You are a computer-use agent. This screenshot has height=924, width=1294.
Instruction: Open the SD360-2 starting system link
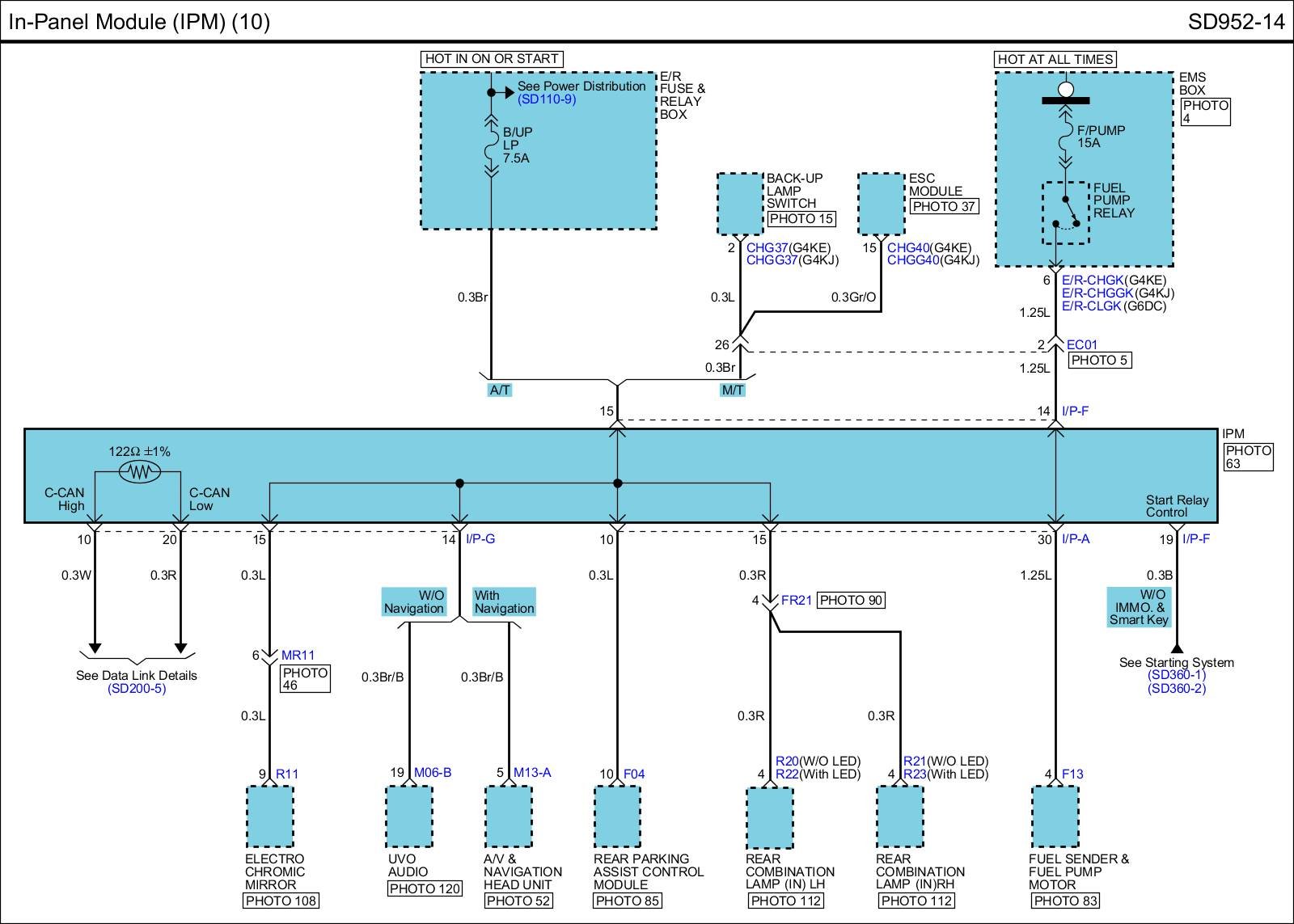pos(1176,689)
